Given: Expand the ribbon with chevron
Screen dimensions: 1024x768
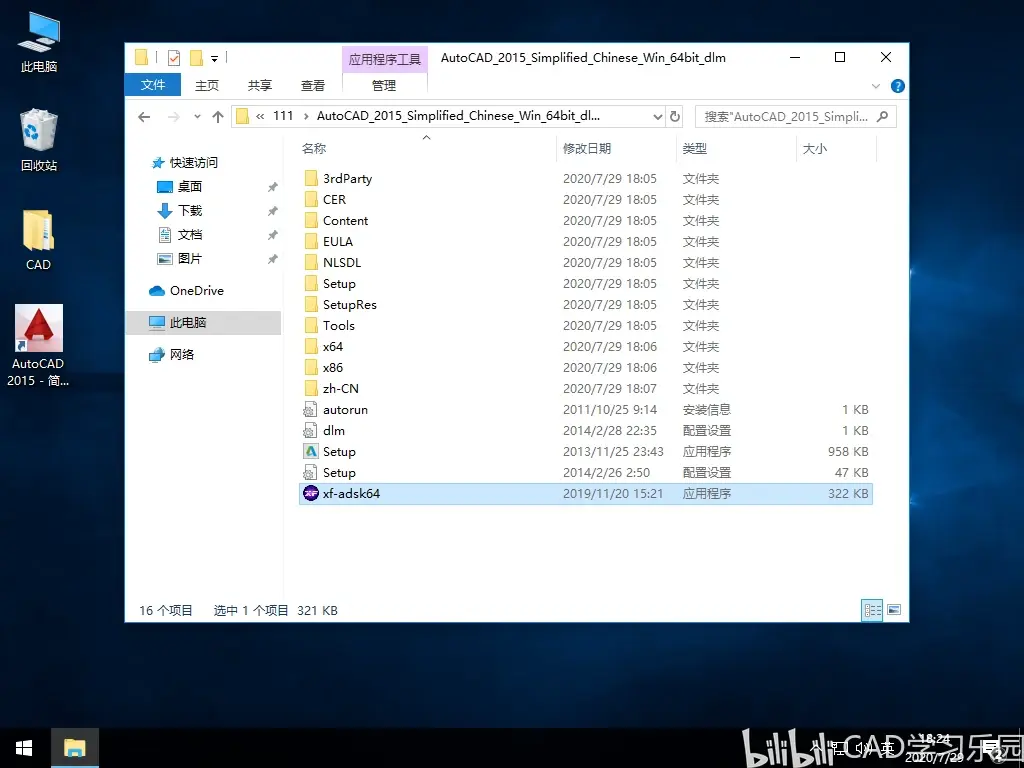Looking at the screenshot, I should 876,86.
